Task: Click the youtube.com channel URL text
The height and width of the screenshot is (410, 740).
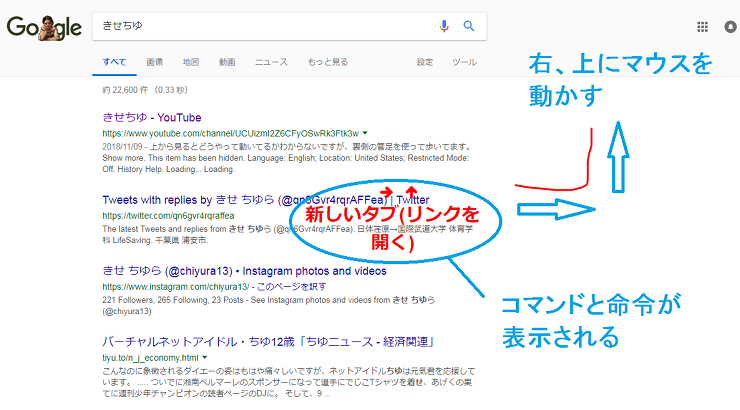Action: [x=230, y=134]
